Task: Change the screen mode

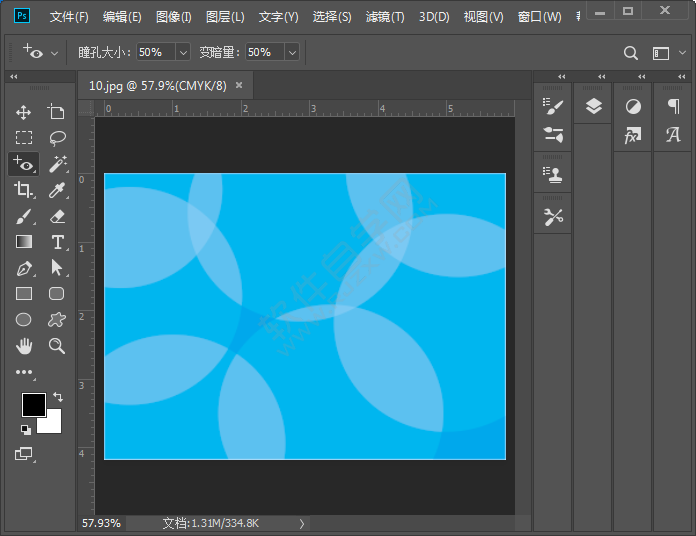Action: pos(24,453)
